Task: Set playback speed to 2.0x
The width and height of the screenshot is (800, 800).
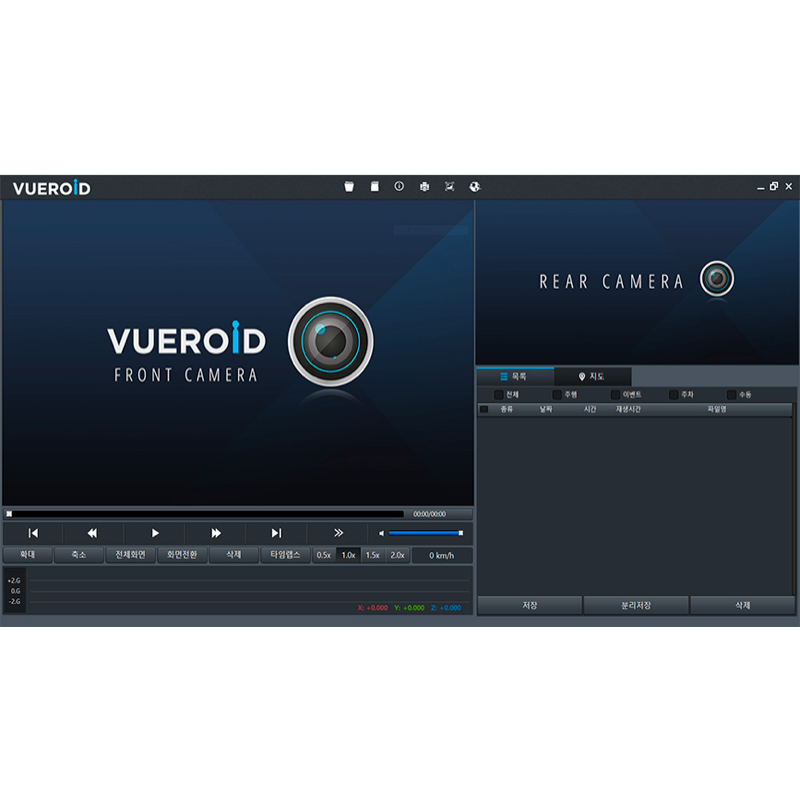Action: pos(397,555)
